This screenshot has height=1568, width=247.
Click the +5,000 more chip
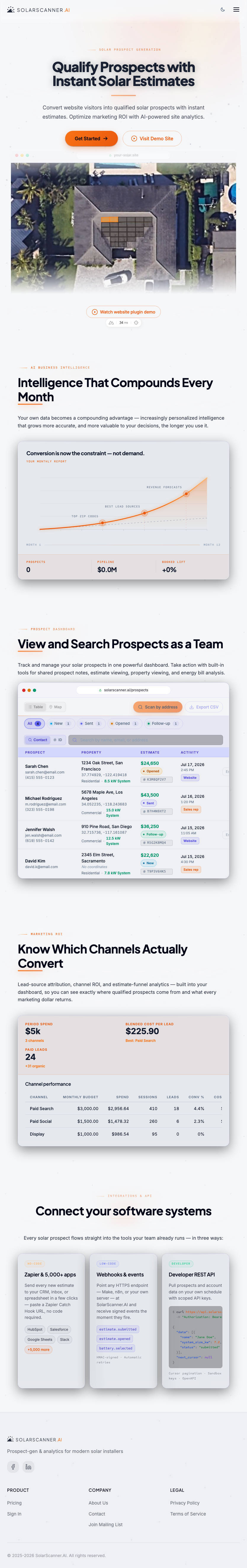coord(38,1349)
